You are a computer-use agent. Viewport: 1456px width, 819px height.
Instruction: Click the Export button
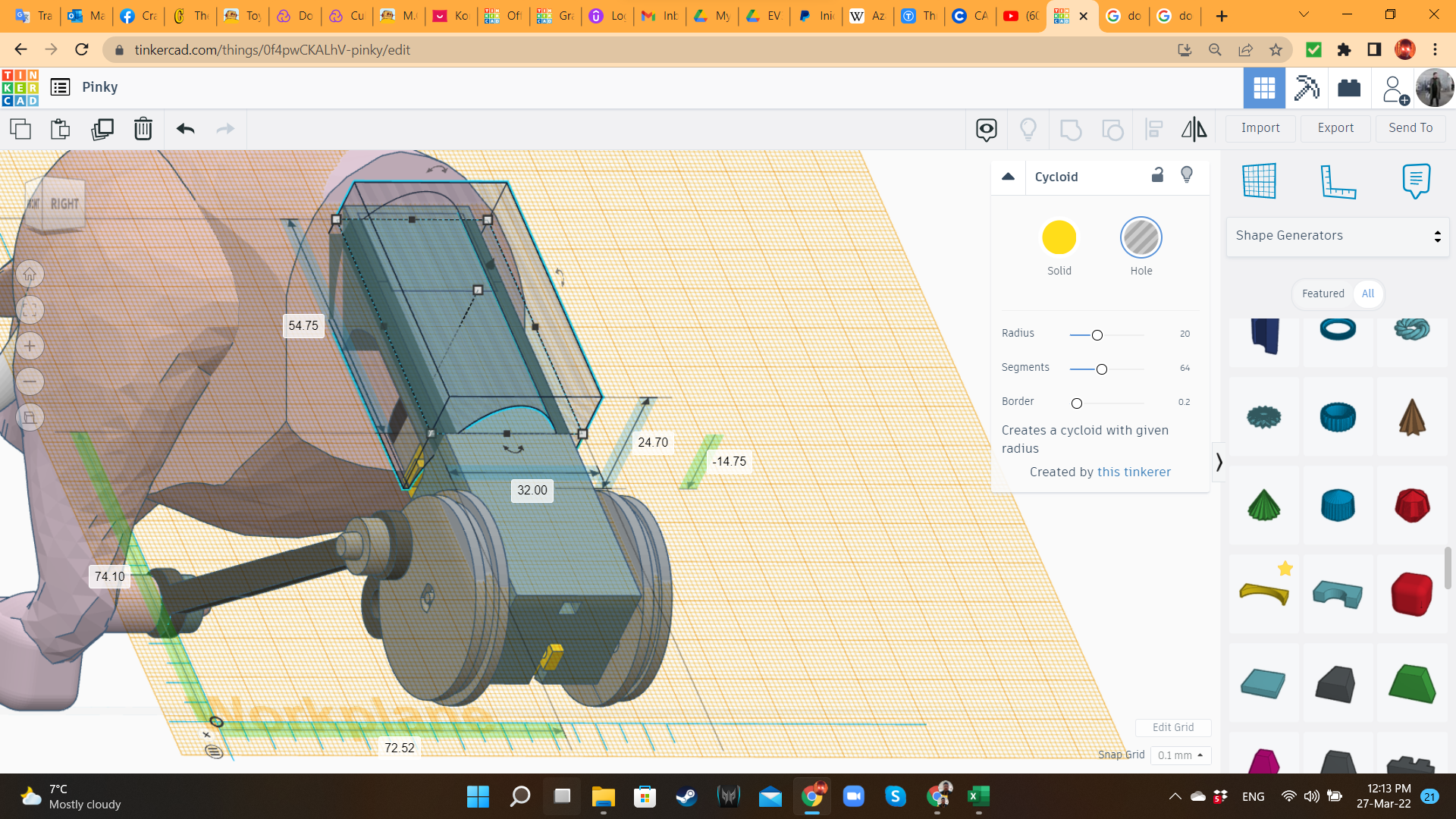pos(1335,128)
